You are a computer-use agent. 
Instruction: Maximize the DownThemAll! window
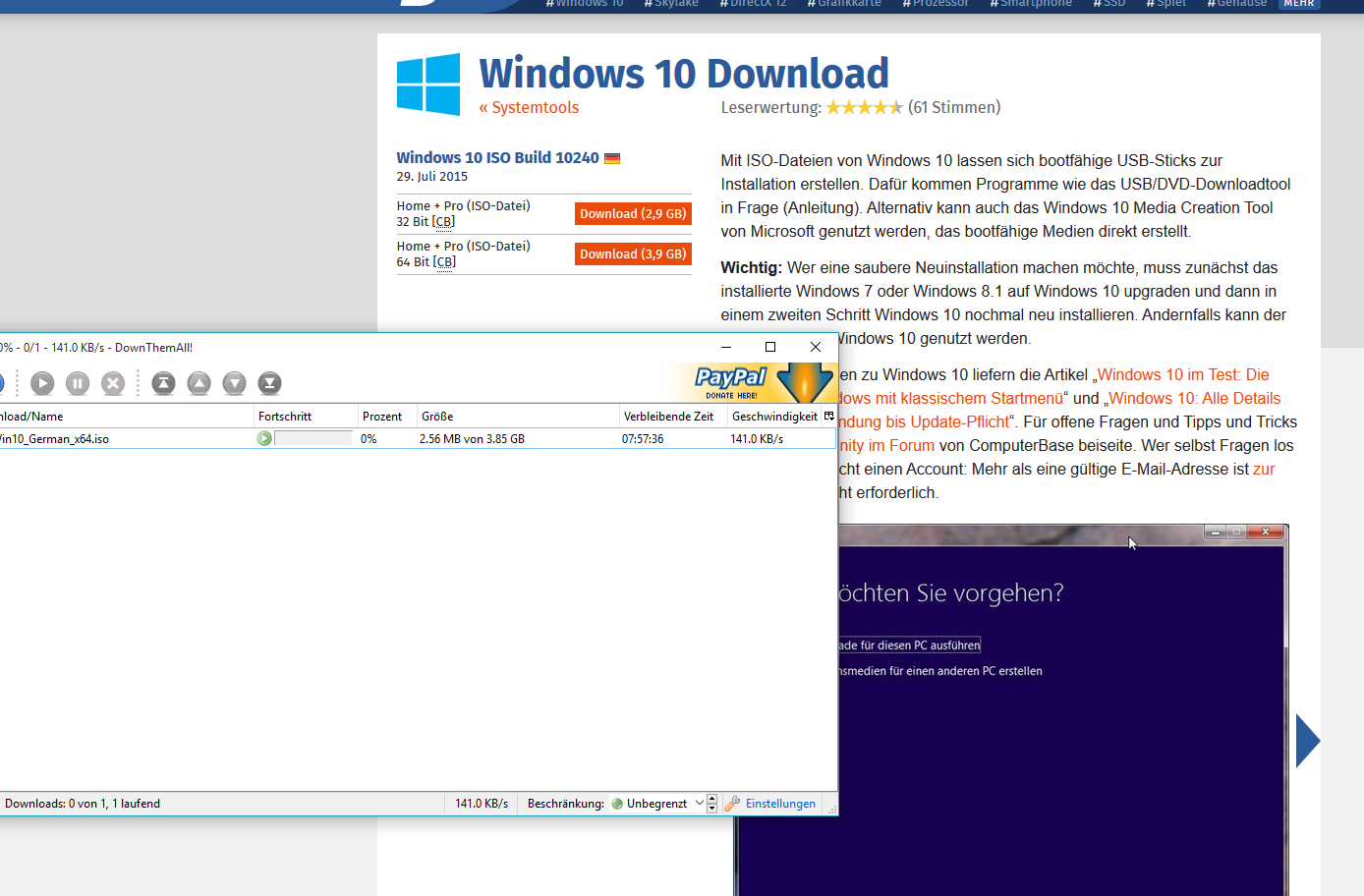770,347
